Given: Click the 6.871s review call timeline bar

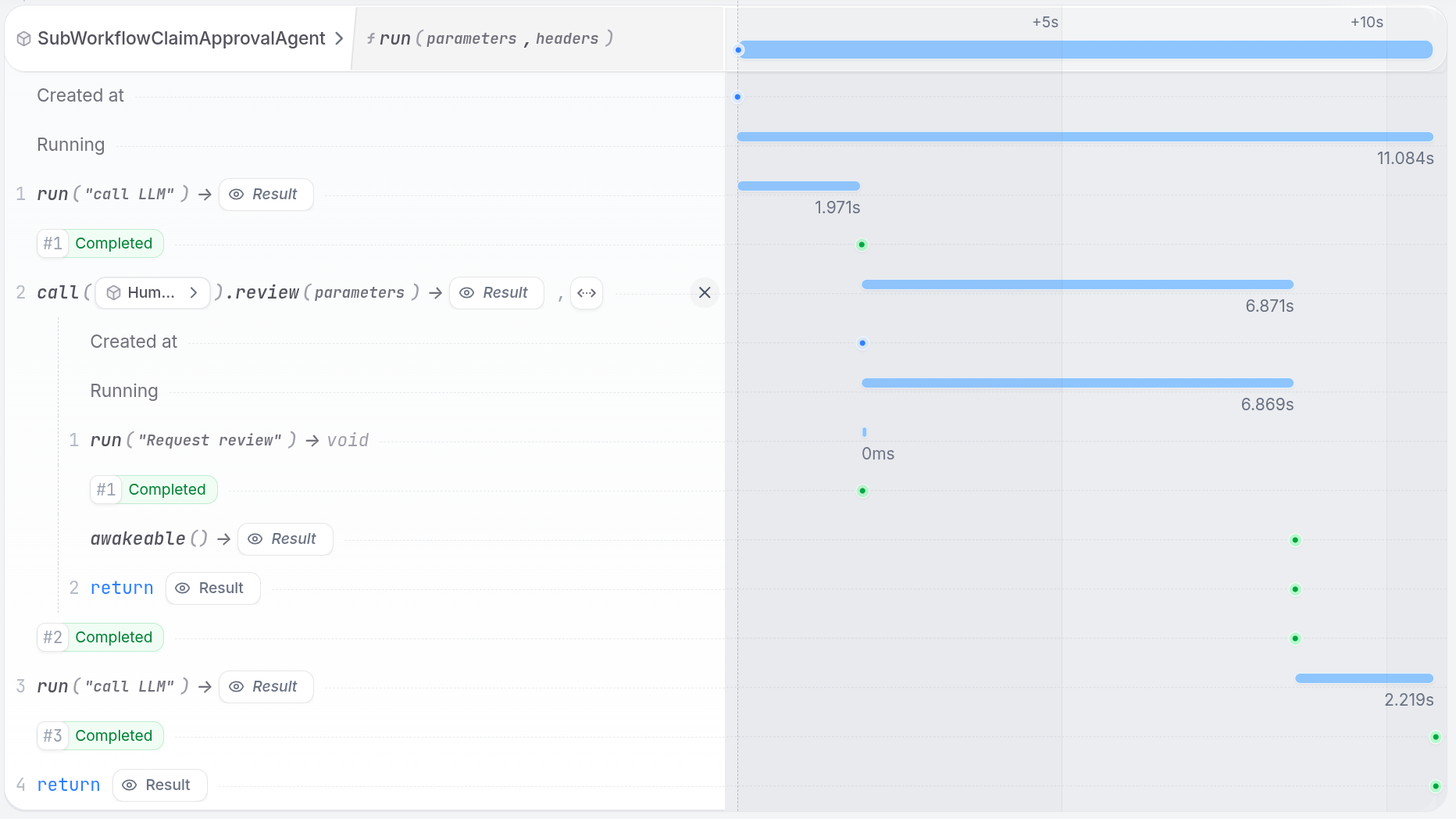Looking at the screenshot, I should coord(1077,284).
